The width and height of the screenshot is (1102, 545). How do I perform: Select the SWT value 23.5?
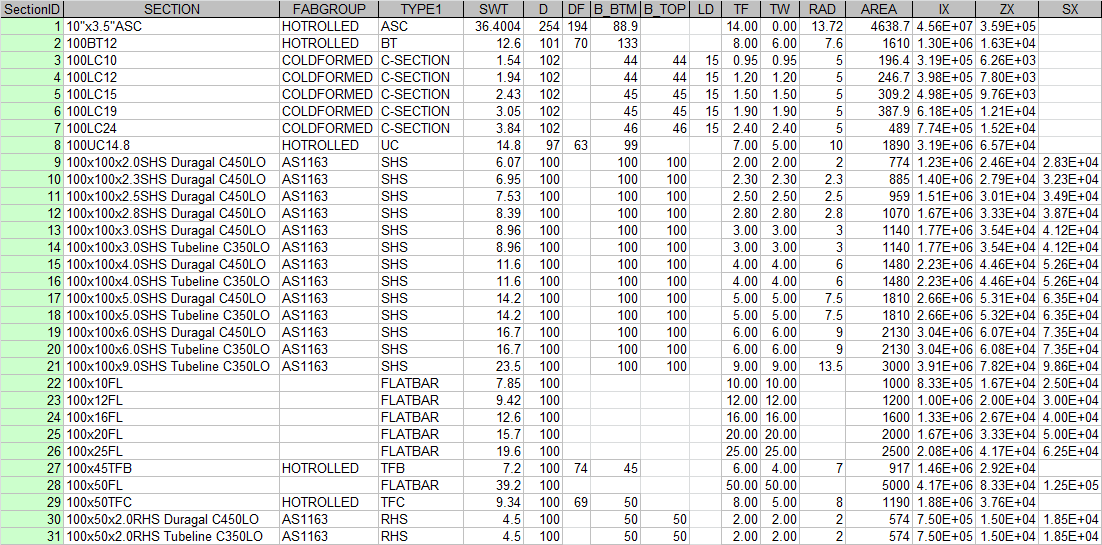click(493, 366)
